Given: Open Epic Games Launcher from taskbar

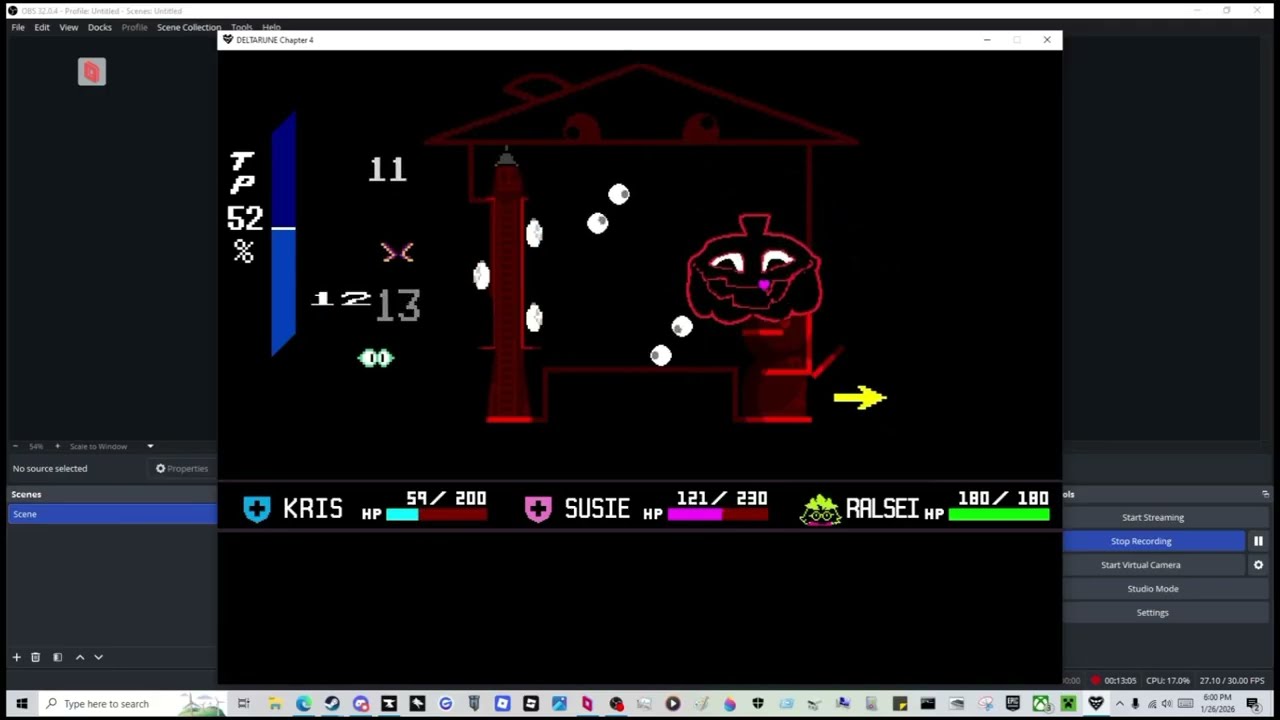Looking at the screenshot, I should pyautogui.click(x=1013, y=704).
